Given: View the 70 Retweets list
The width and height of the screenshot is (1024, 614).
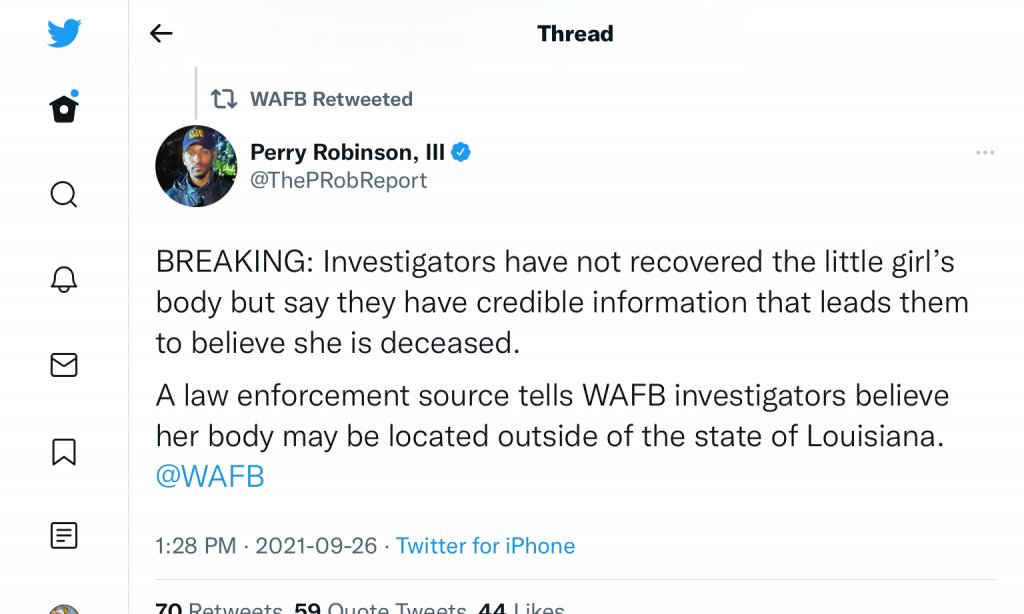Looking at the screenshot, I should 220,607.
